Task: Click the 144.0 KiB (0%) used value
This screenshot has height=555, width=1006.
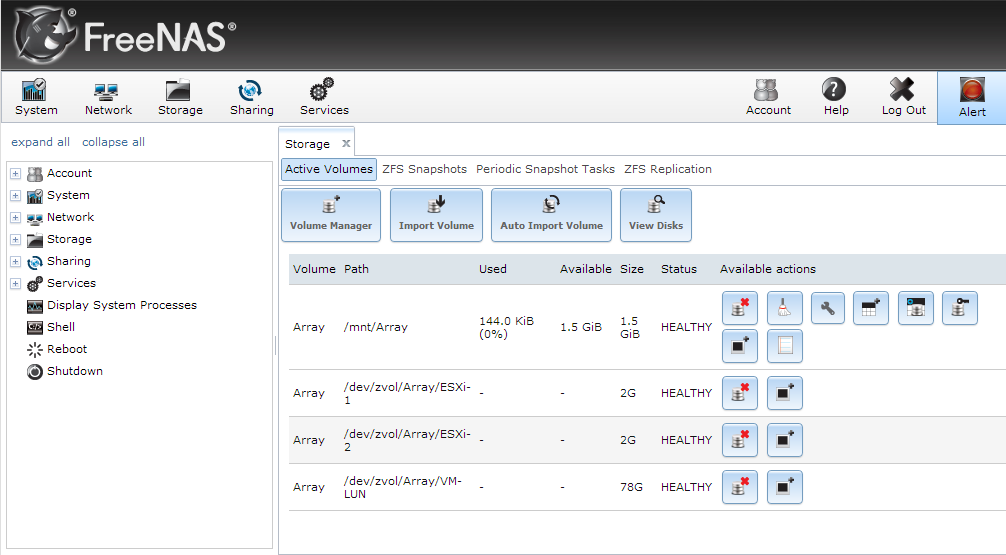Action: (506, 327)
